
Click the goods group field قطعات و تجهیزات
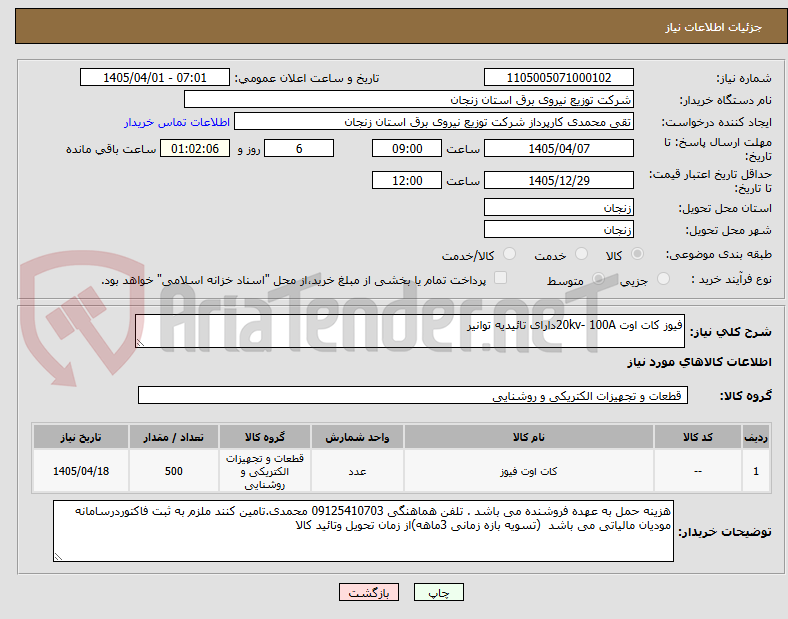[413, 395]
